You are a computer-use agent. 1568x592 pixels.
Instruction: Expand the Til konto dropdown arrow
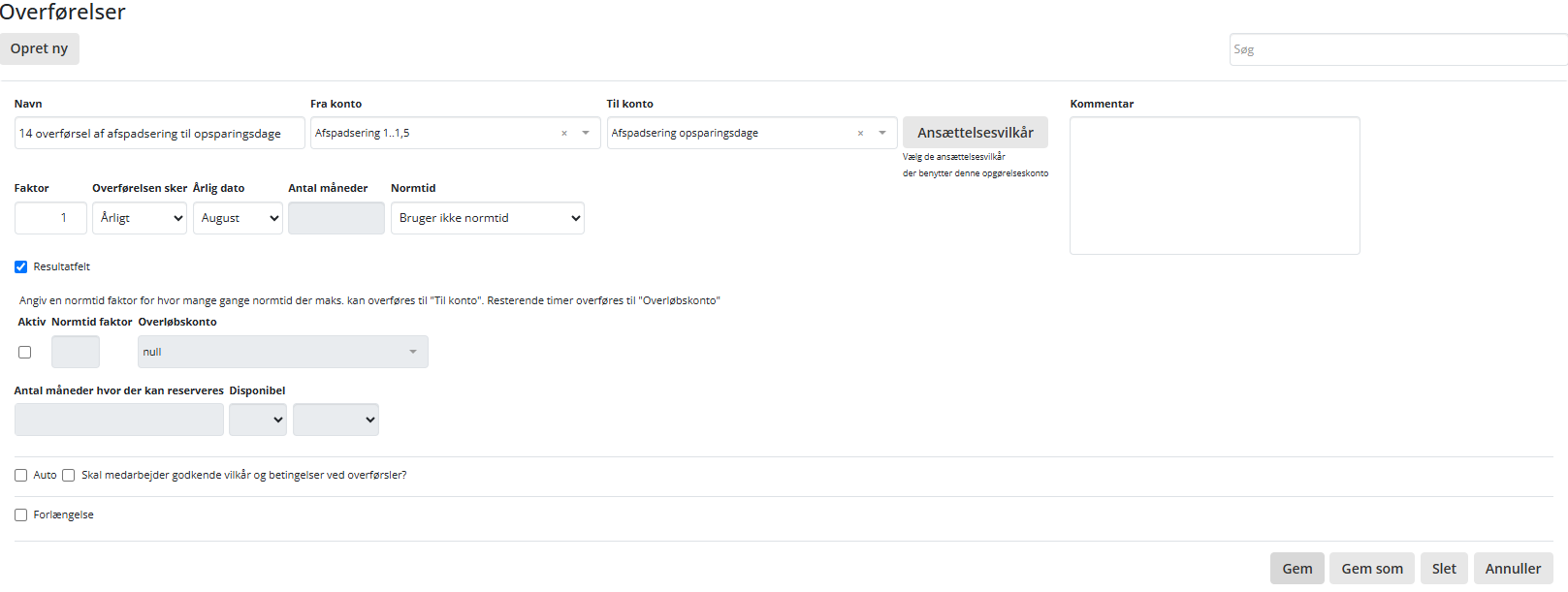pyautogui.click(x=882, y=133)
